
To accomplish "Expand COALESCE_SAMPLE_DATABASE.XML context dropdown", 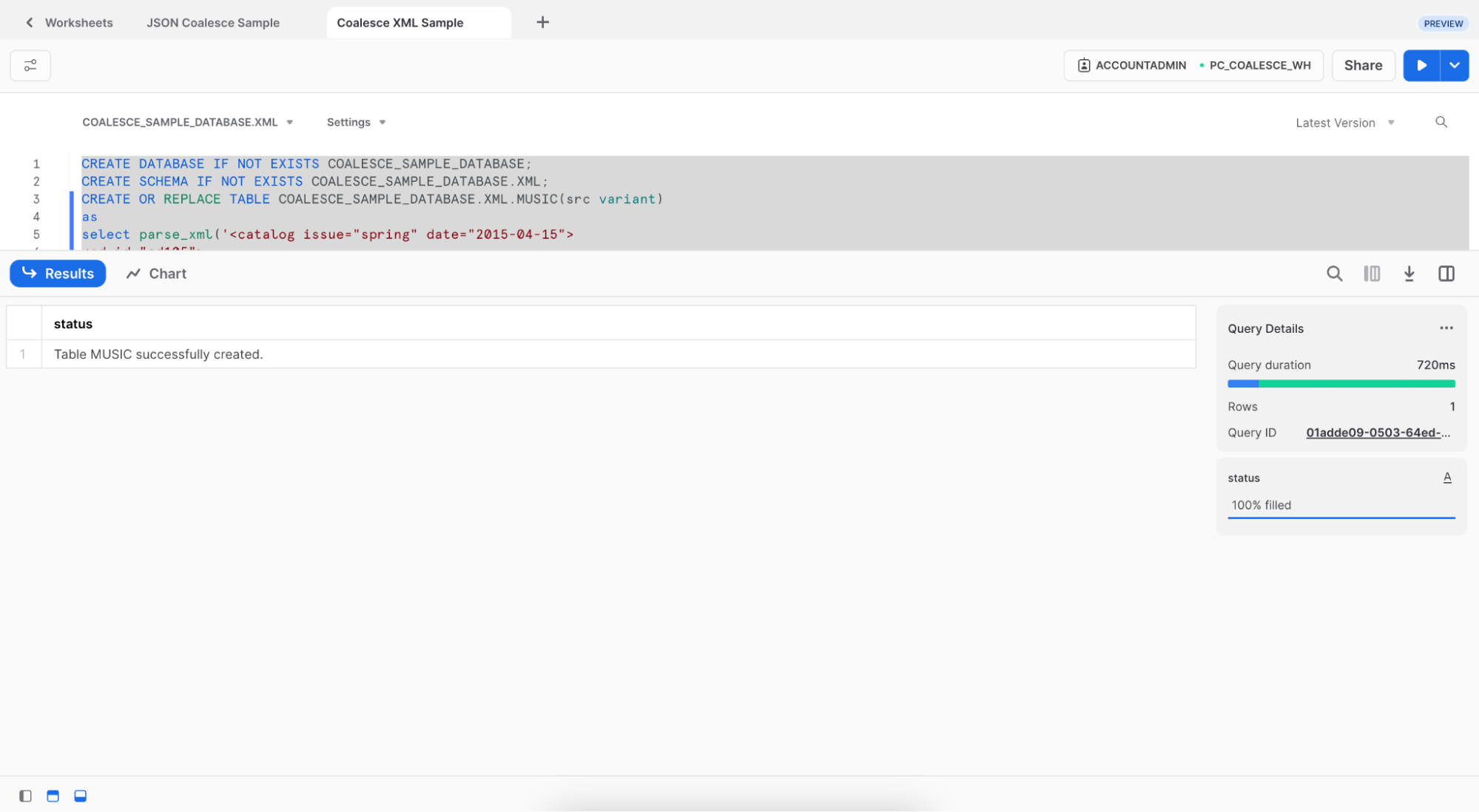I will (x=187, y=122).
